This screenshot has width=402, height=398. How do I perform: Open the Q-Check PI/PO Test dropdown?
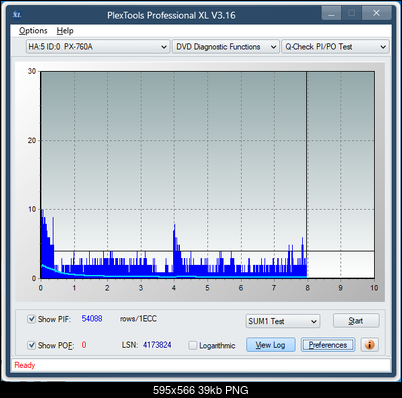(335, 47)
